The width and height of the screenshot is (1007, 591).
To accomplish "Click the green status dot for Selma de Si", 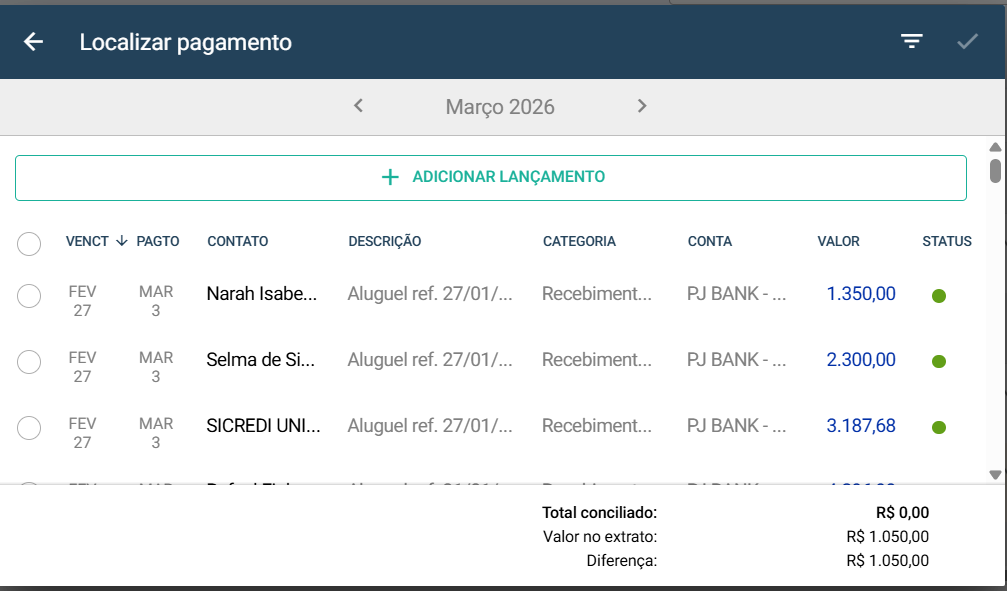I will (939, 361).
